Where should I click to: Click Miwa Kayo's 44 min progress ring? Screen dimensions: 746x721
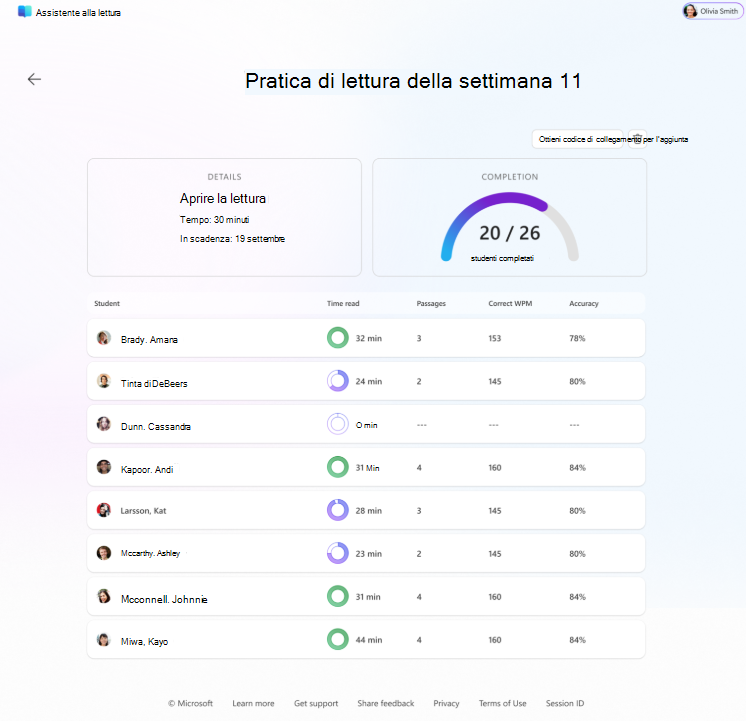pos(338,640)
